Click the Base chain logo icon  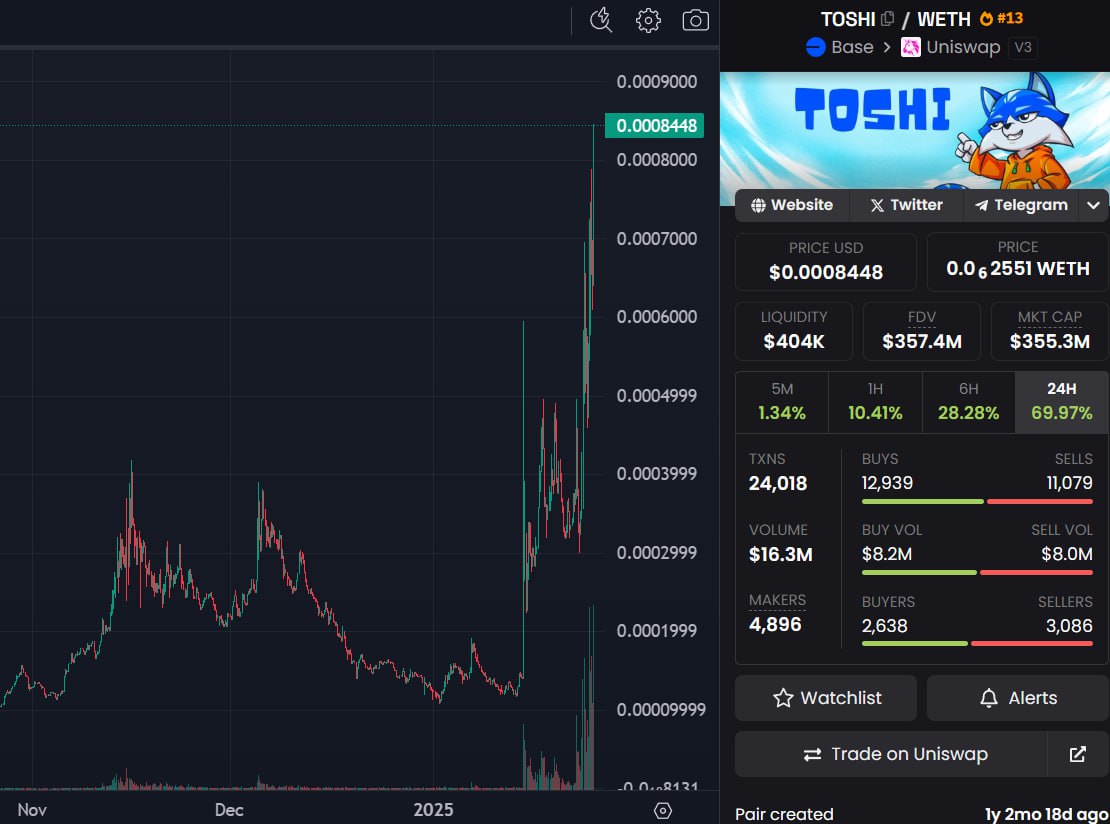coord(816,47)
